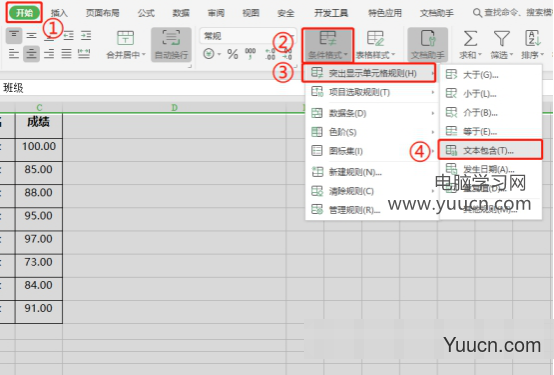This screenshot has width=554, height=375.
Task: Toggle center horizontal alignment button
Action: pos(31,54)
